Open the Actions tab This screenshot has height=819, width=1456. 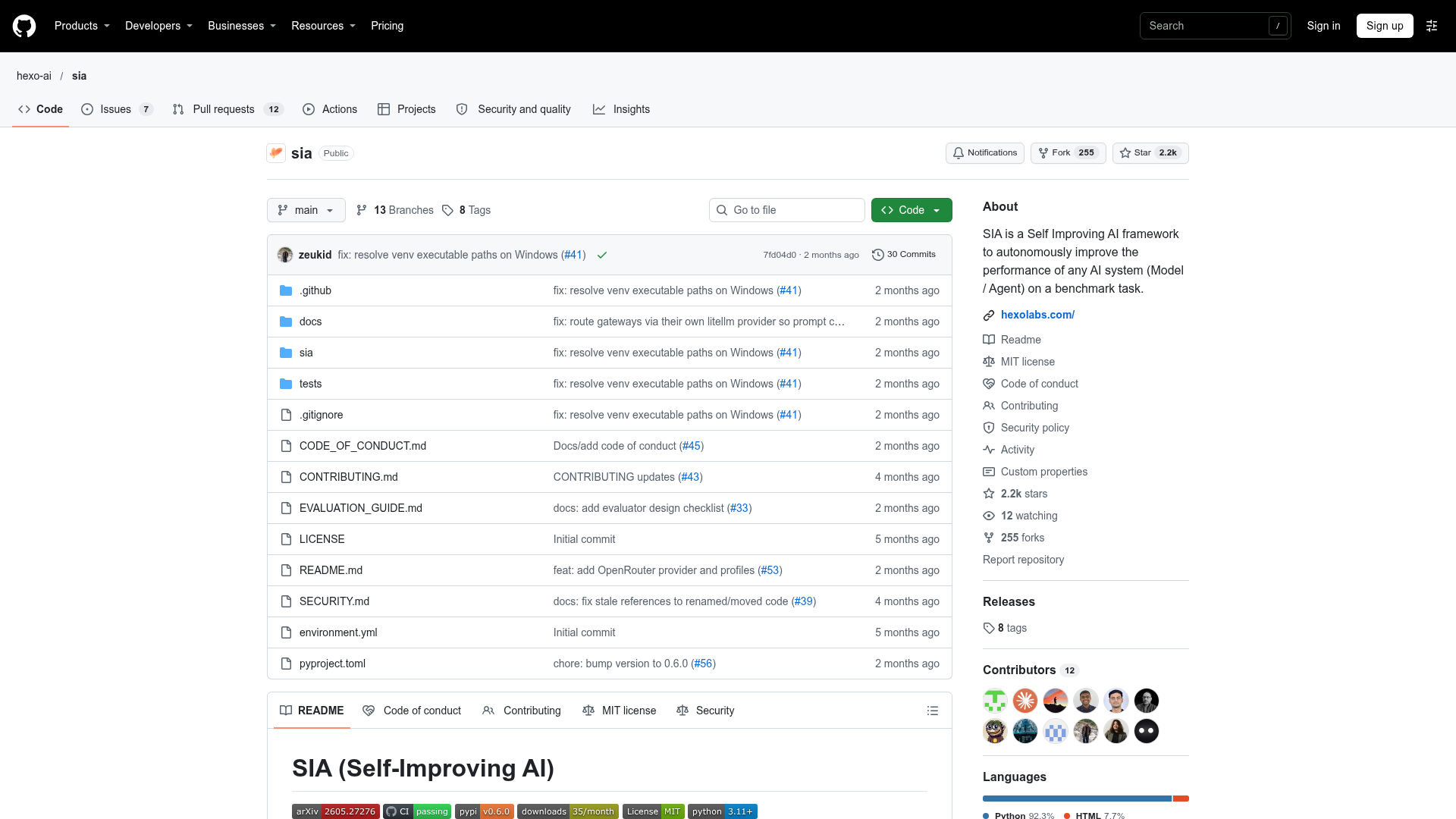pos(330,109)
